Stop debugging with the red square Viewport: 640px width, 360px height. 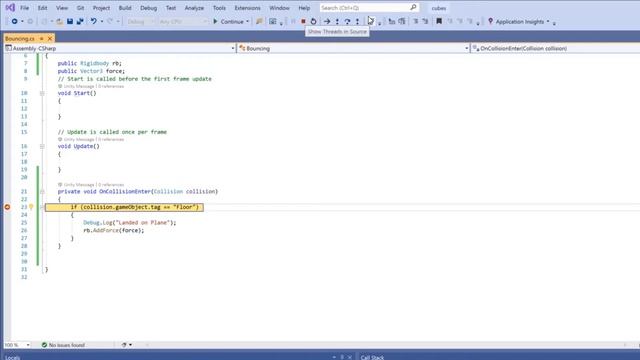click(303, 21)
